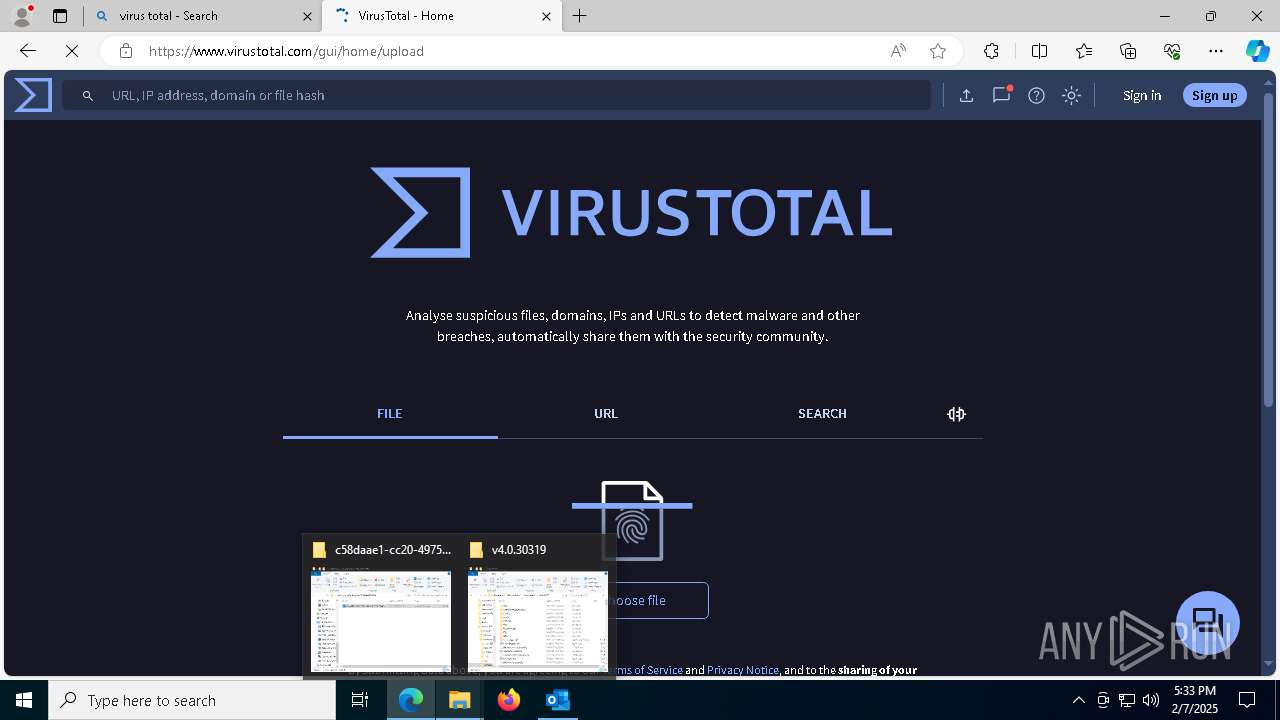
Task: Open Outlook from the taskbar
Action: point(557,700)
